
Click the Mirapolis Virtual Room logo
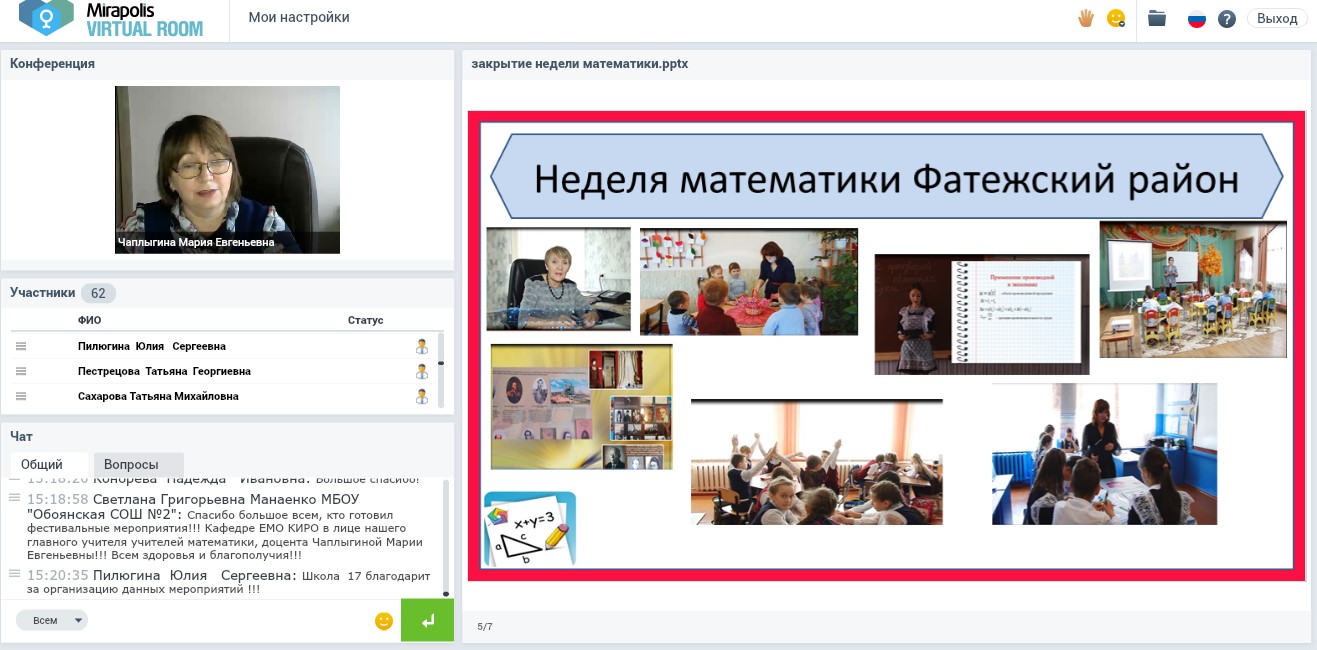tap(111, 19)
